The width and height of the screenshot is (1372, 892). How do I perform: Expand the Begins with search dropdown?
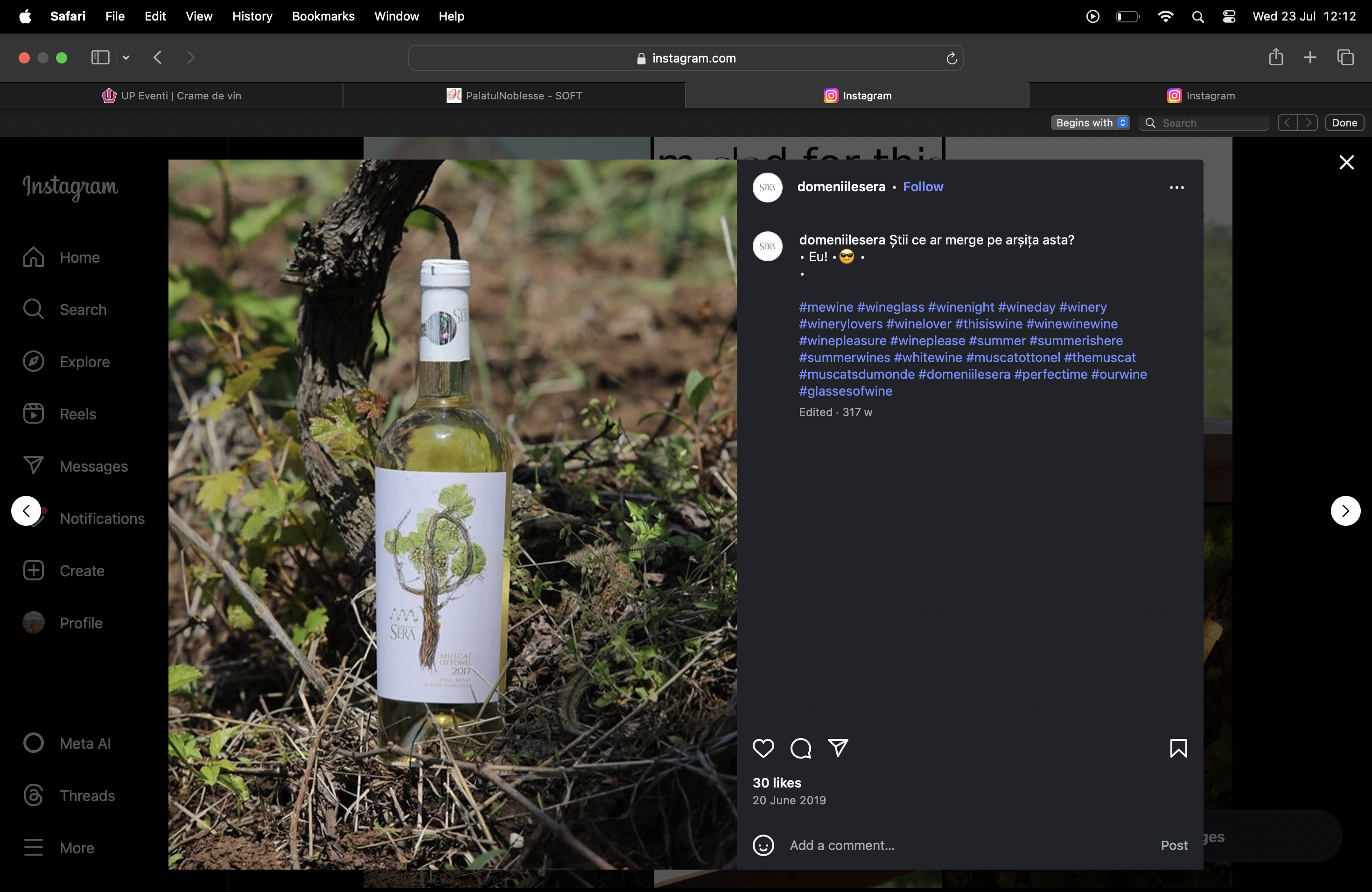(x=1090, y=123)
